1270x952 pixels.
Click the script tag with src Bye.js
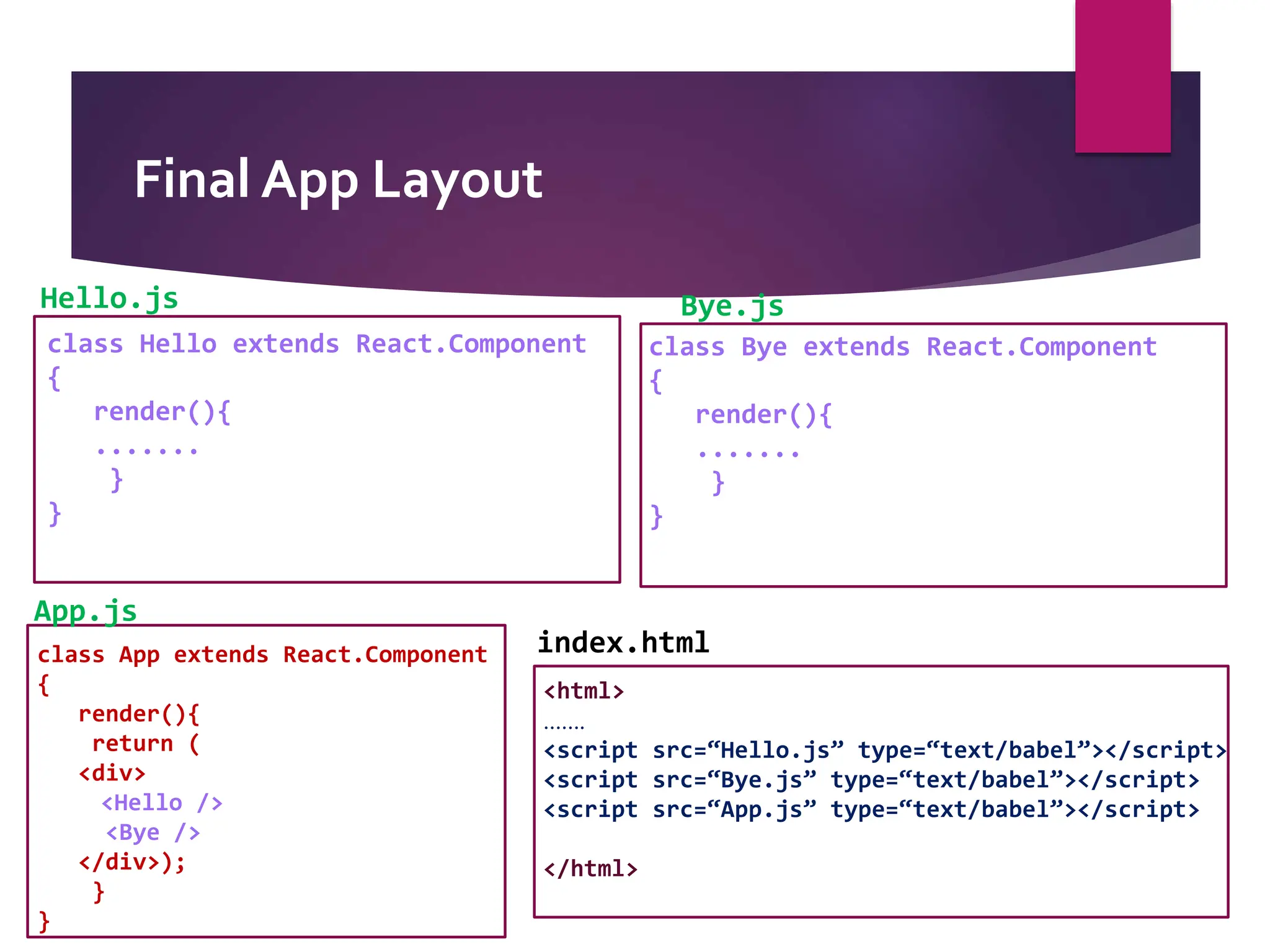click(x=871, y=780)
